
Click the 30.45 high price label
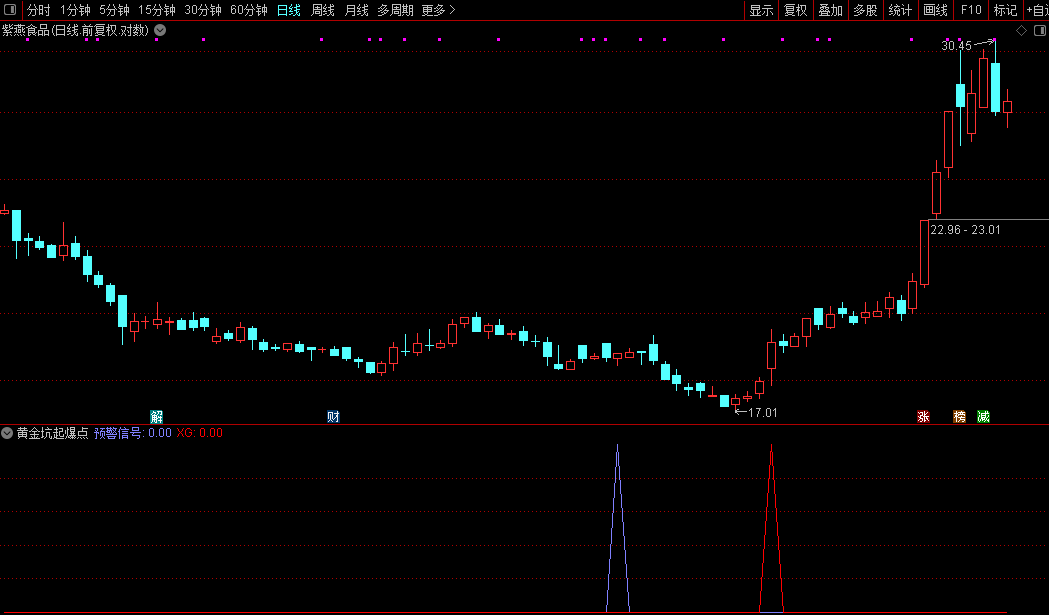tap(956, 46)
